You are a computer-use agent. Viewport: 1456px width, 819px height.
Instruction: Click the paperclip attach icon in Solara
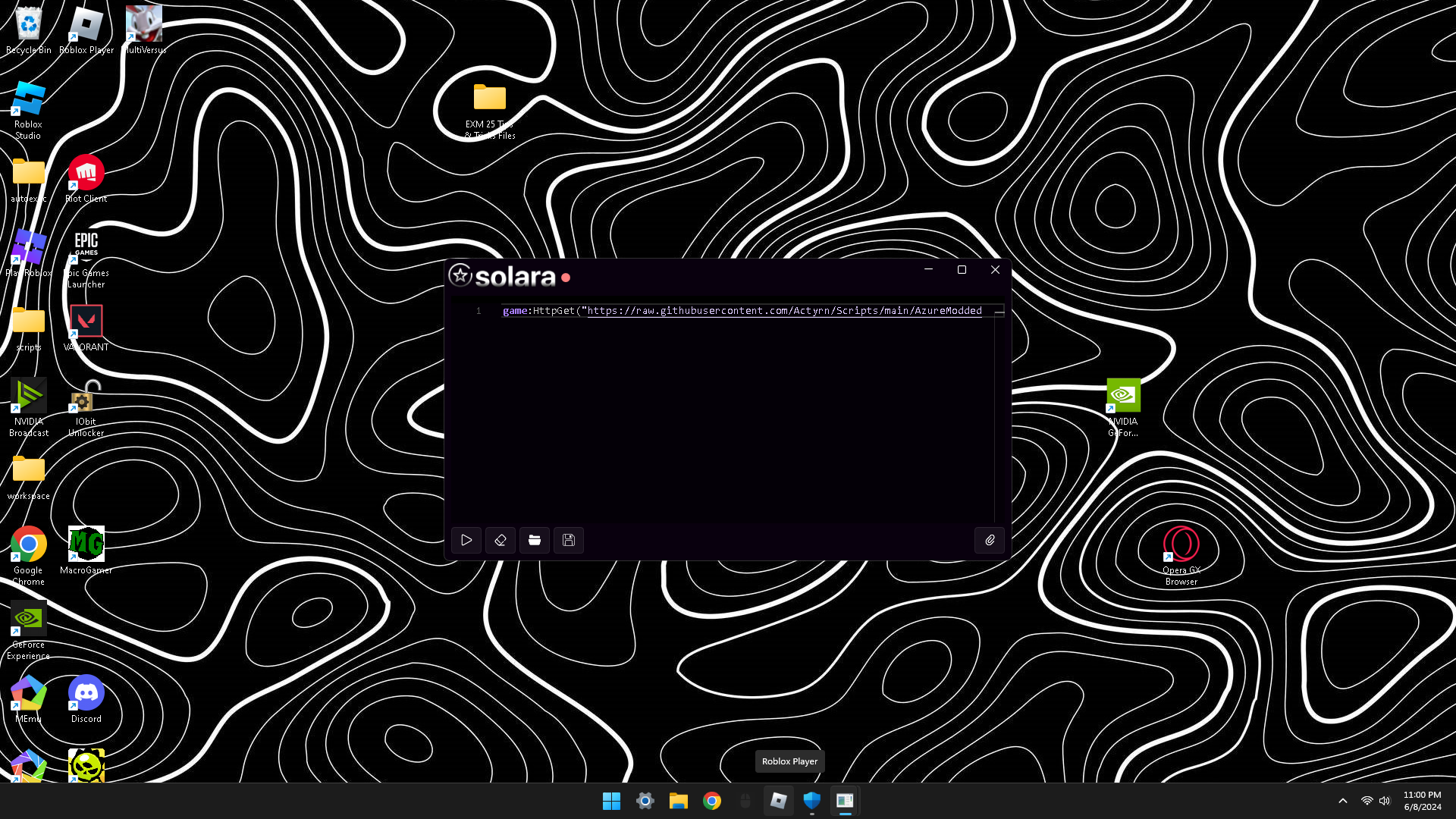click(990, 540)
